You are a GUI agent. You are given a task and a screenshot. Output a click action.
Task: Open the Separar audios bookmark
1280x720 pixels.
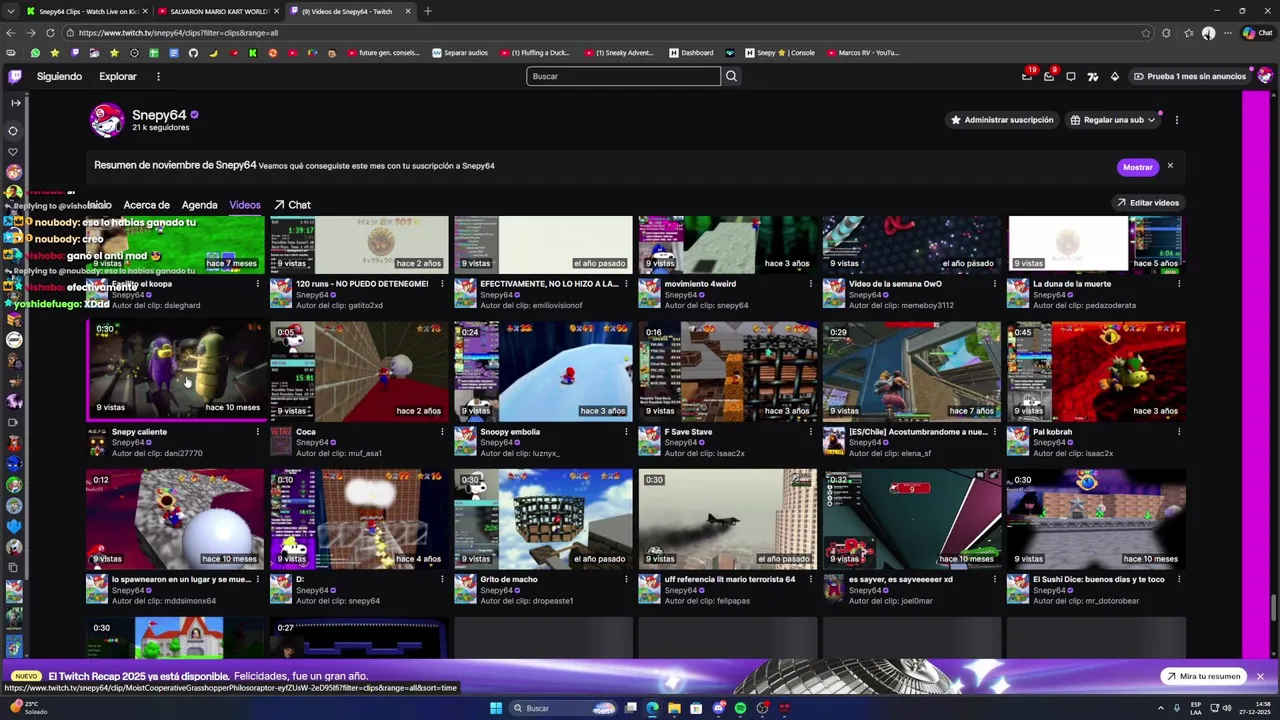[x=460, y=53]
